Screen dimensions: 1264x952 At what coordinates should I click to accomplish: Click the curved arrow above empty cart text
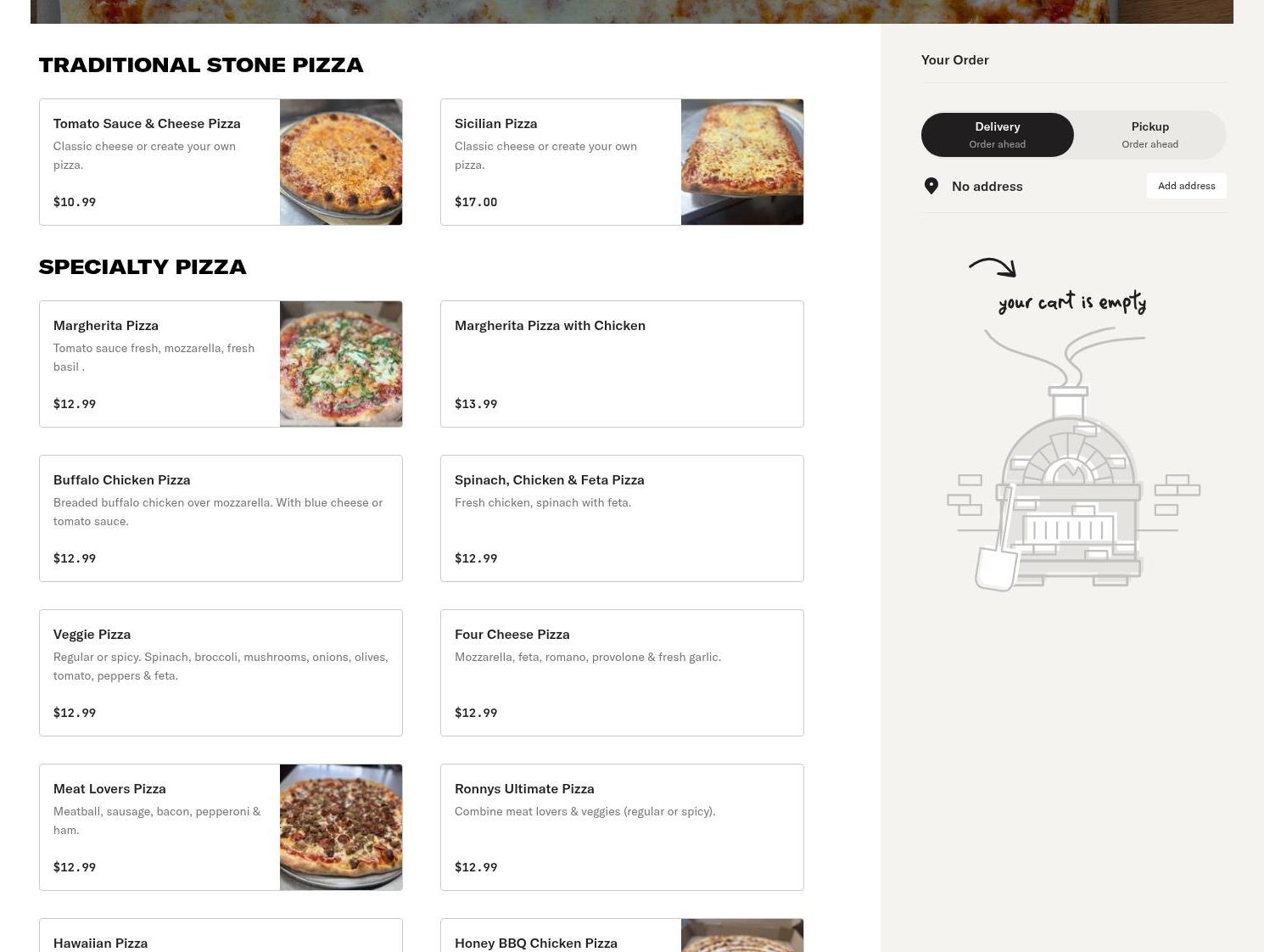coord(993,267)
